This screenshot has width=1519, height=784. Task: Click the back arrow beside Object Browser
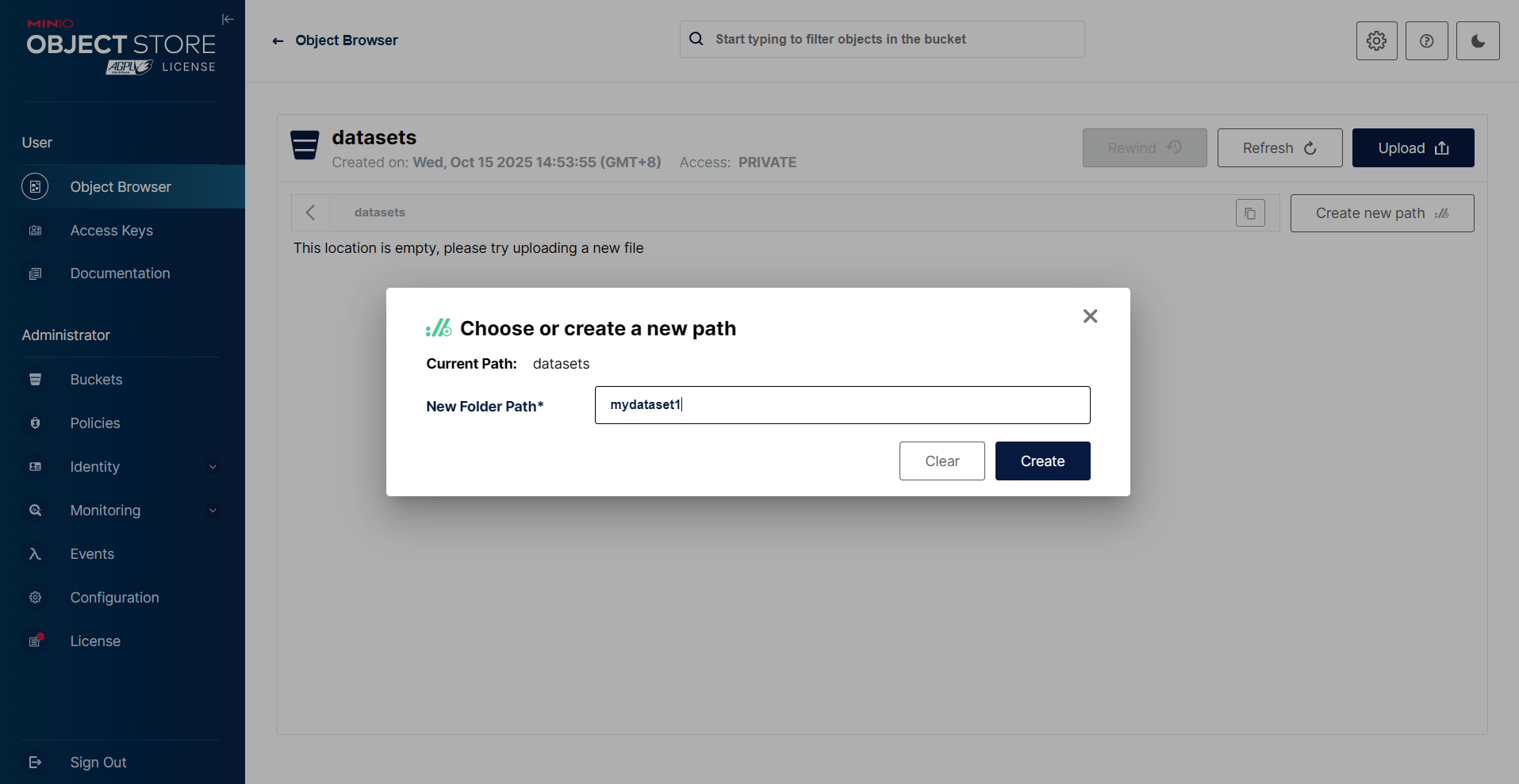pyautogui.click(x=278, y=41)
